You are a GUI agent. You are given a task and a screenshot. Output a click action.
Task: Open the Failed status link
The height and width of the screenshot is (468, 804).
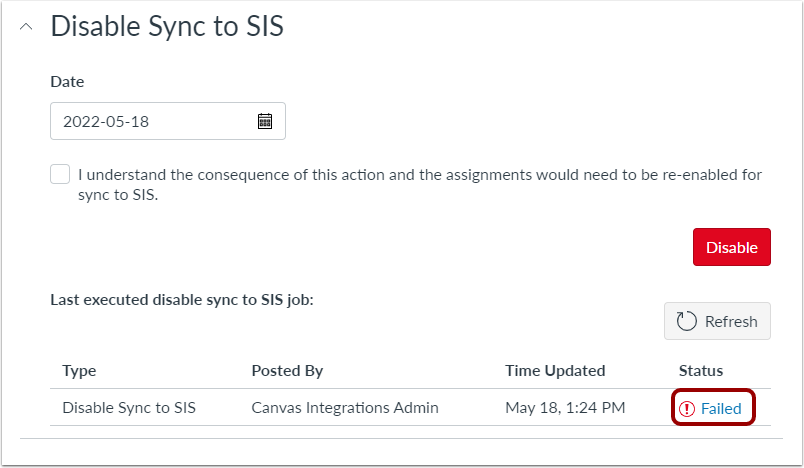coord(721,408)
